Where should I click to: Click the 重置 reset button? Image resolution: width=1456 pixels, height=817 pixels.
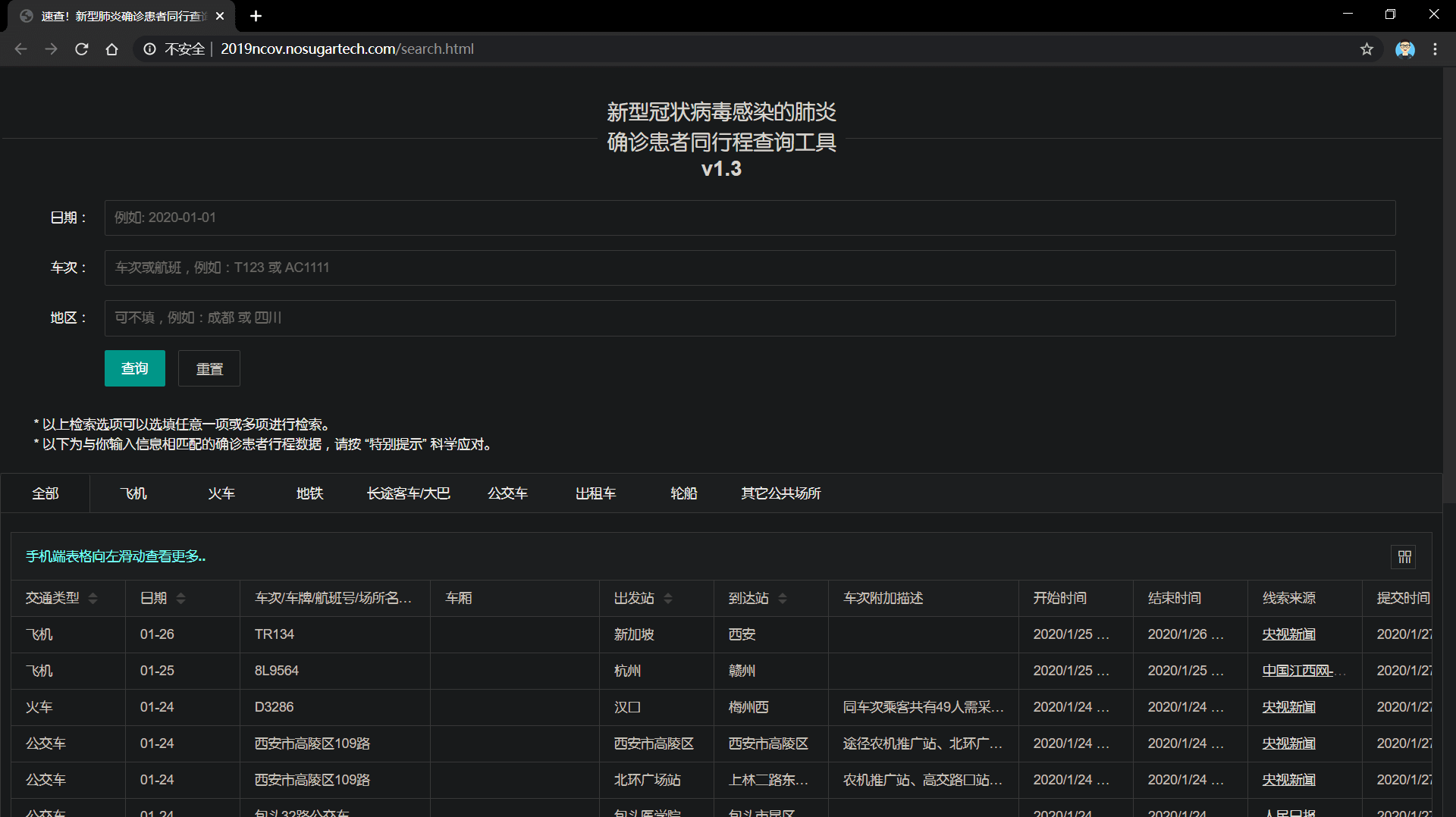(209, 368)
